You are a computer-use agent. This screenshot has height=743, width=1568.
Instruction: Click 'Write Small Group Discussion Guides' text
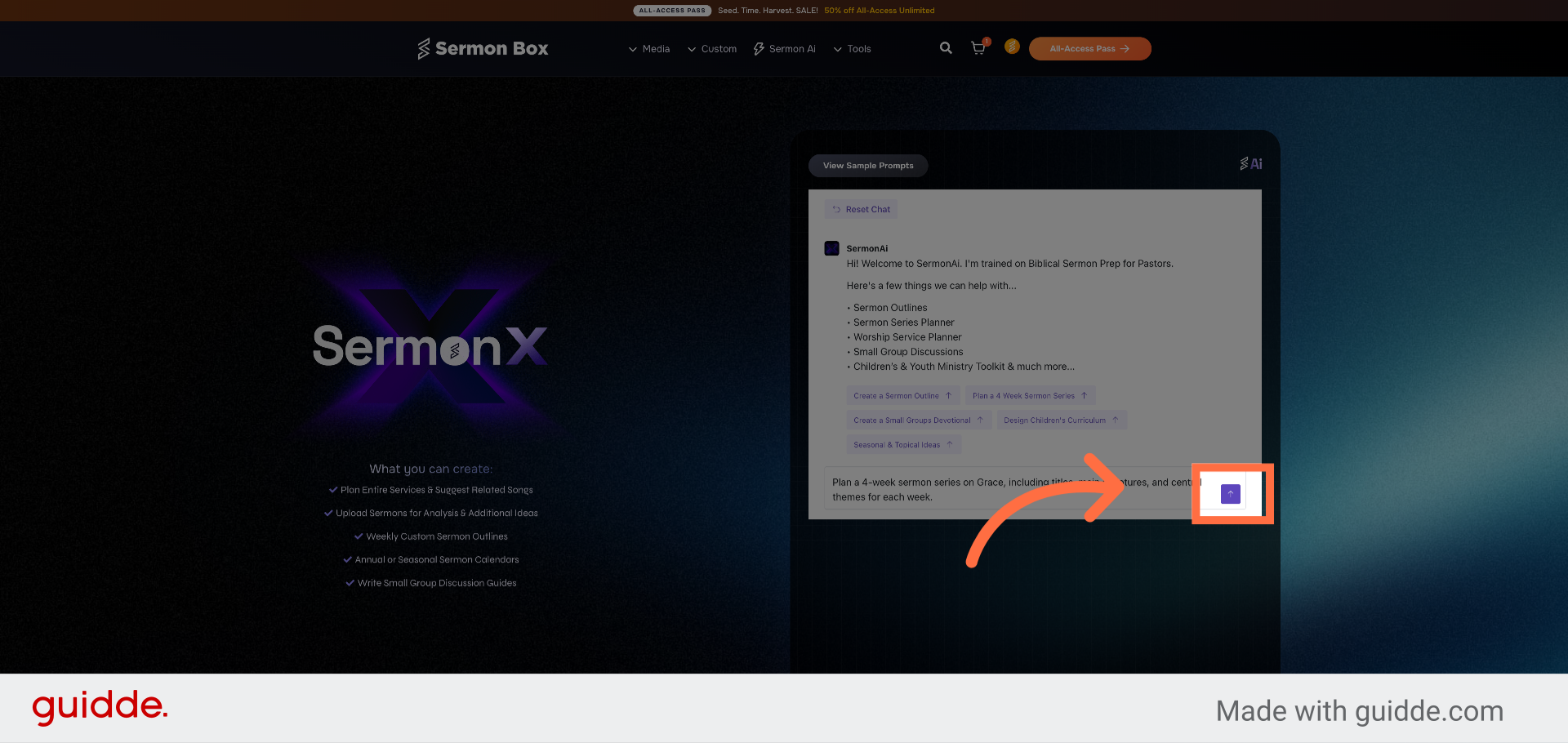click(437, 583)
